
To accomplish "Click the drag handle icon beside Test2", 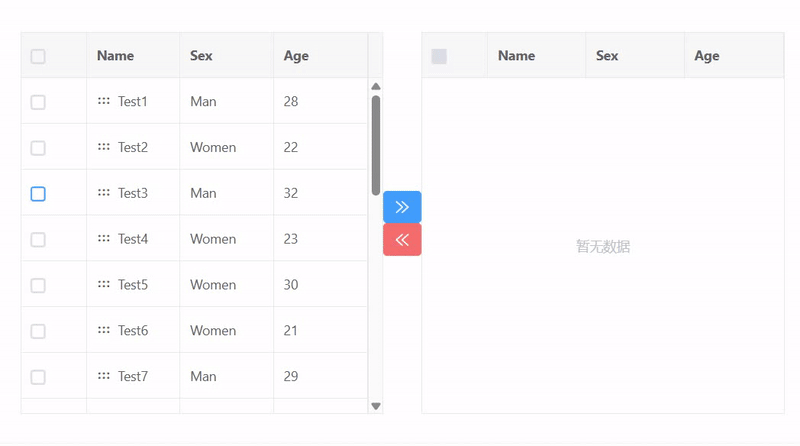I will click(x=104, y=147).
